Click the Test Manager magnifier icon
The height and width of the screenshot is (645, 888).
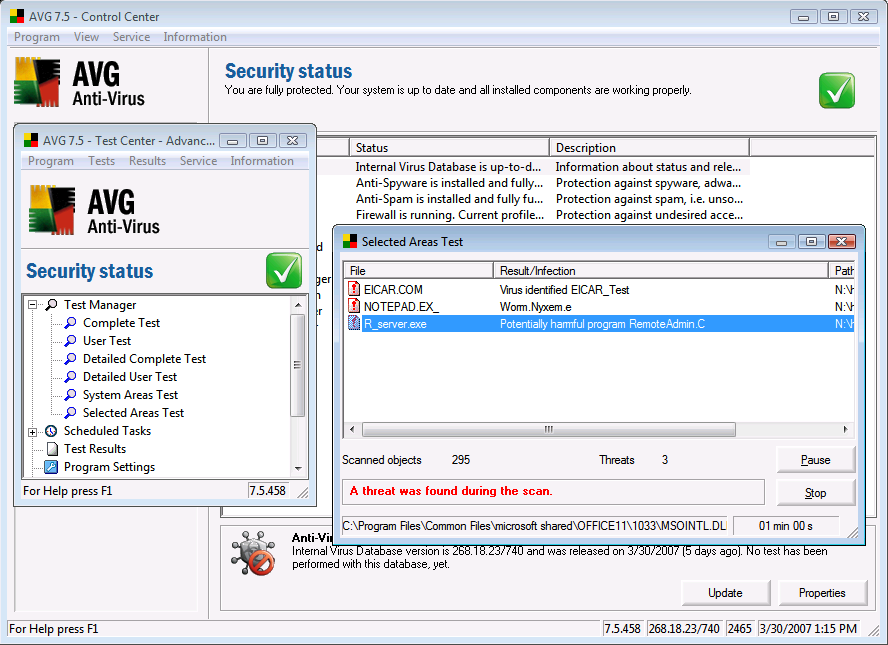click(51, 305)
